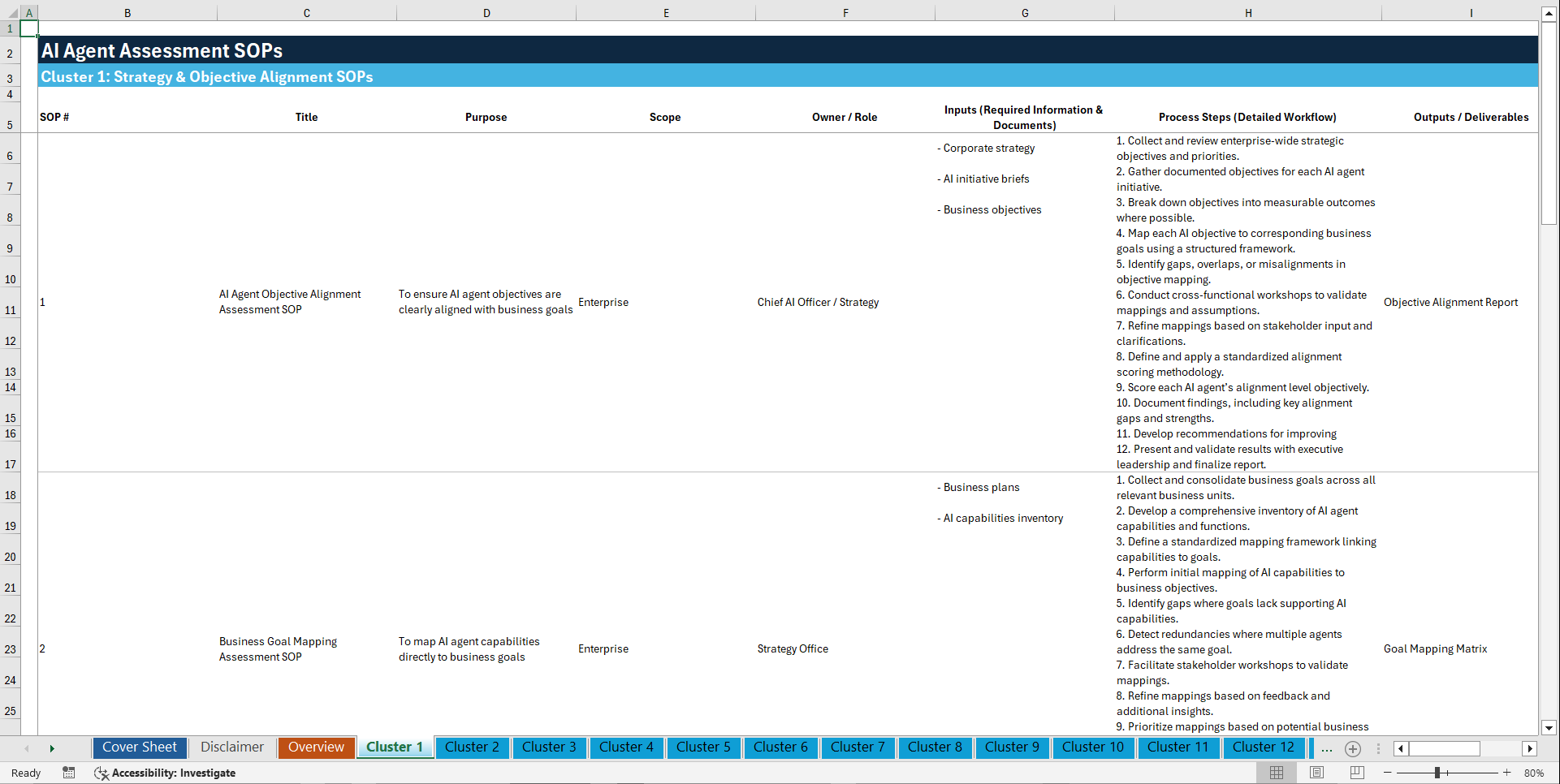Image resolution: width=1560 pixels, height=784 pixels.
Task: Open the Cover Sheet tab
Action: coord(139,747)
